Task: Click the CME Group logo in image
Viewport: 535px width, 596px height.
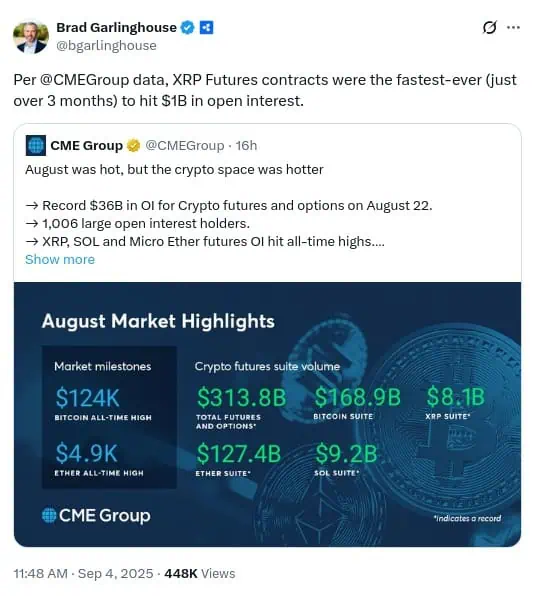Action: click(x=96, y=516)
